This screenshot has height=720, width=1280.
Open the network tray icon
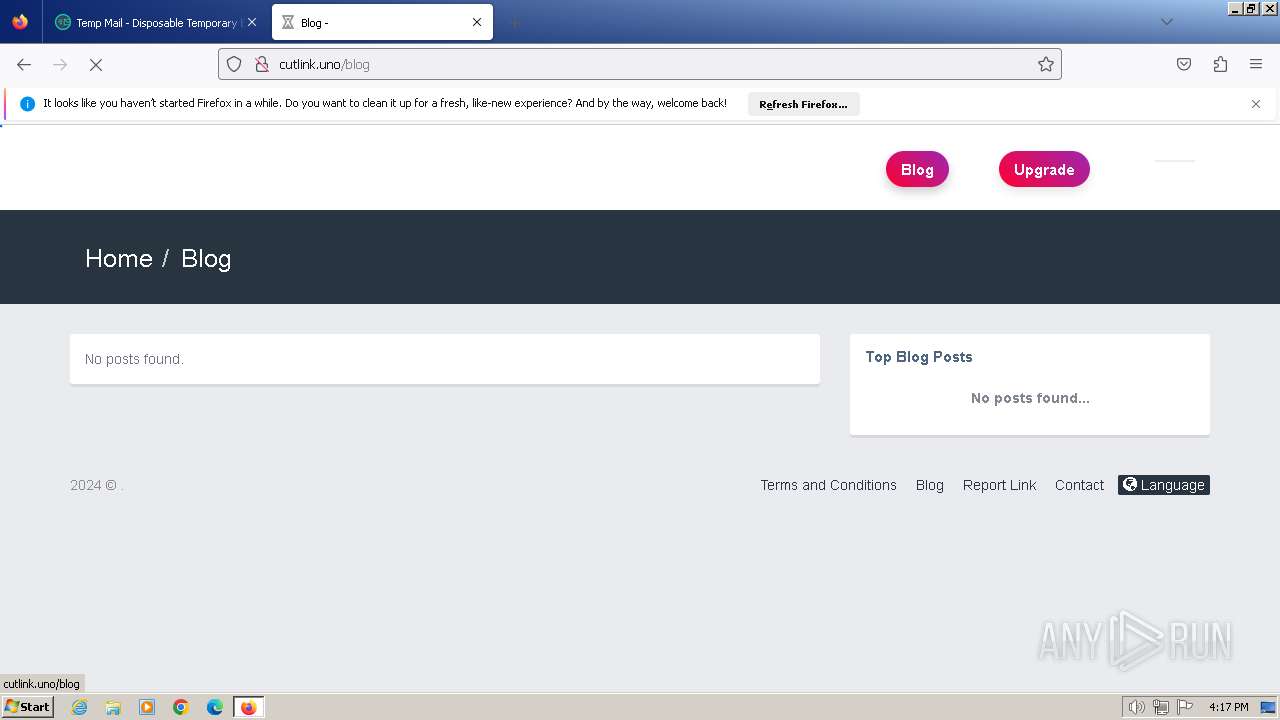1161,707
